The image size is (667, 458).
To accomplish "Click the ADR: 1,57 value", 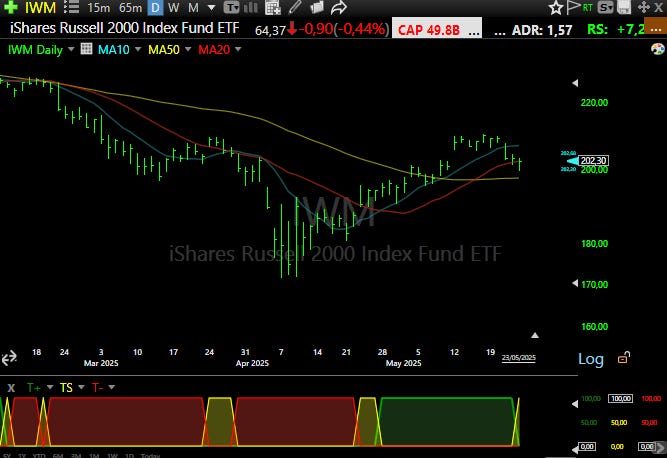I will point(542,30).
